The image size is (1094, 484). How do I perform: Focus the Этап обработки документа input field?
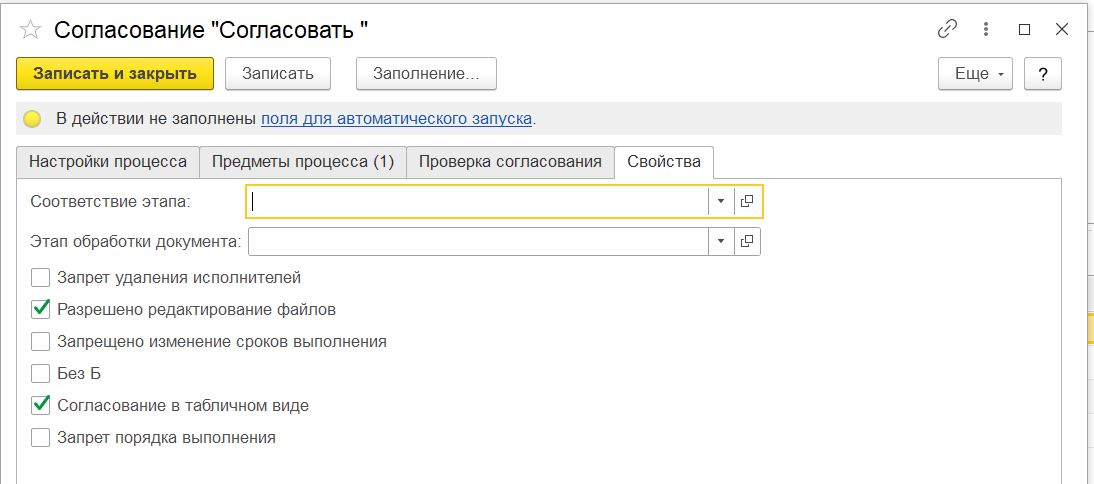click(x=479, y=241)
